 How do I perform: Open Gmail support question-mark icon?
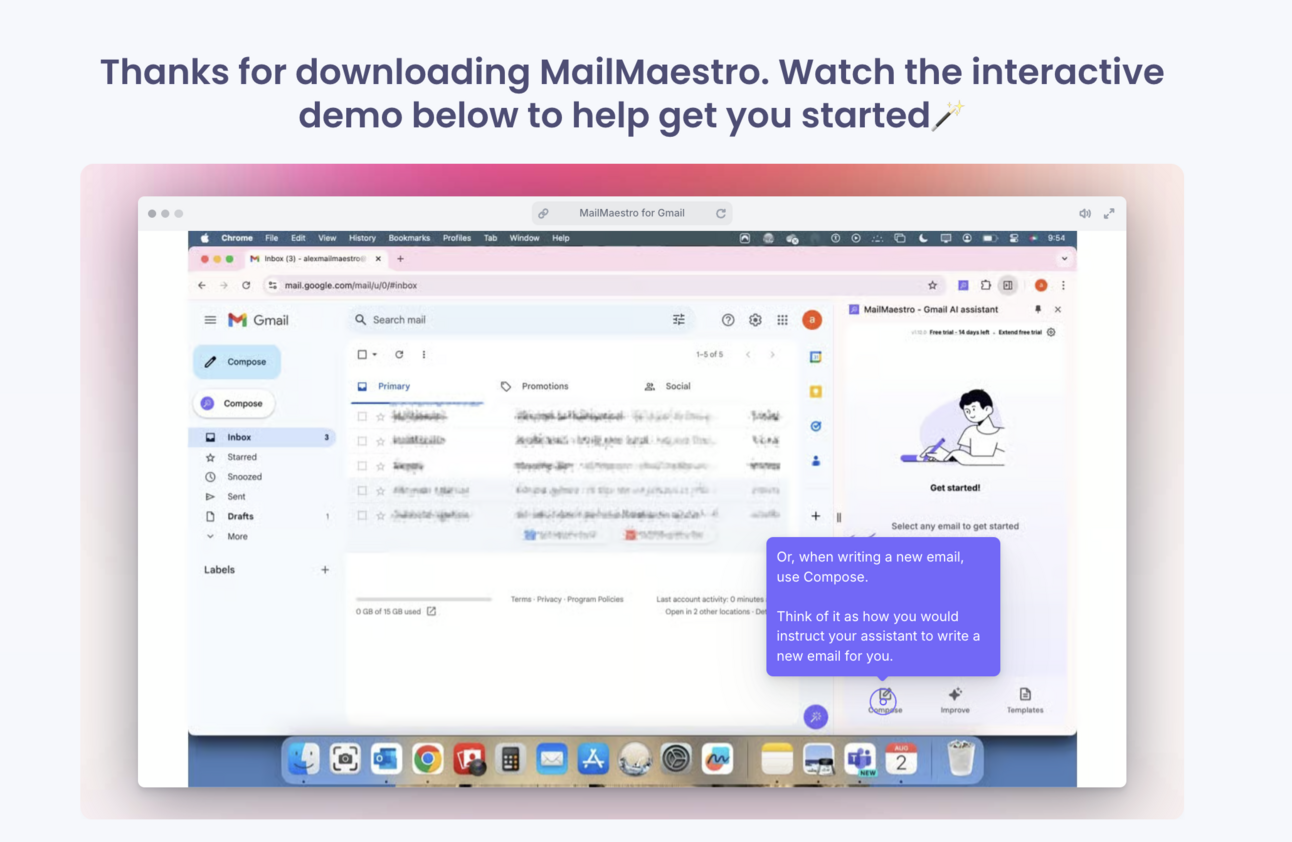pyautogui.click(x=728, y=320)
